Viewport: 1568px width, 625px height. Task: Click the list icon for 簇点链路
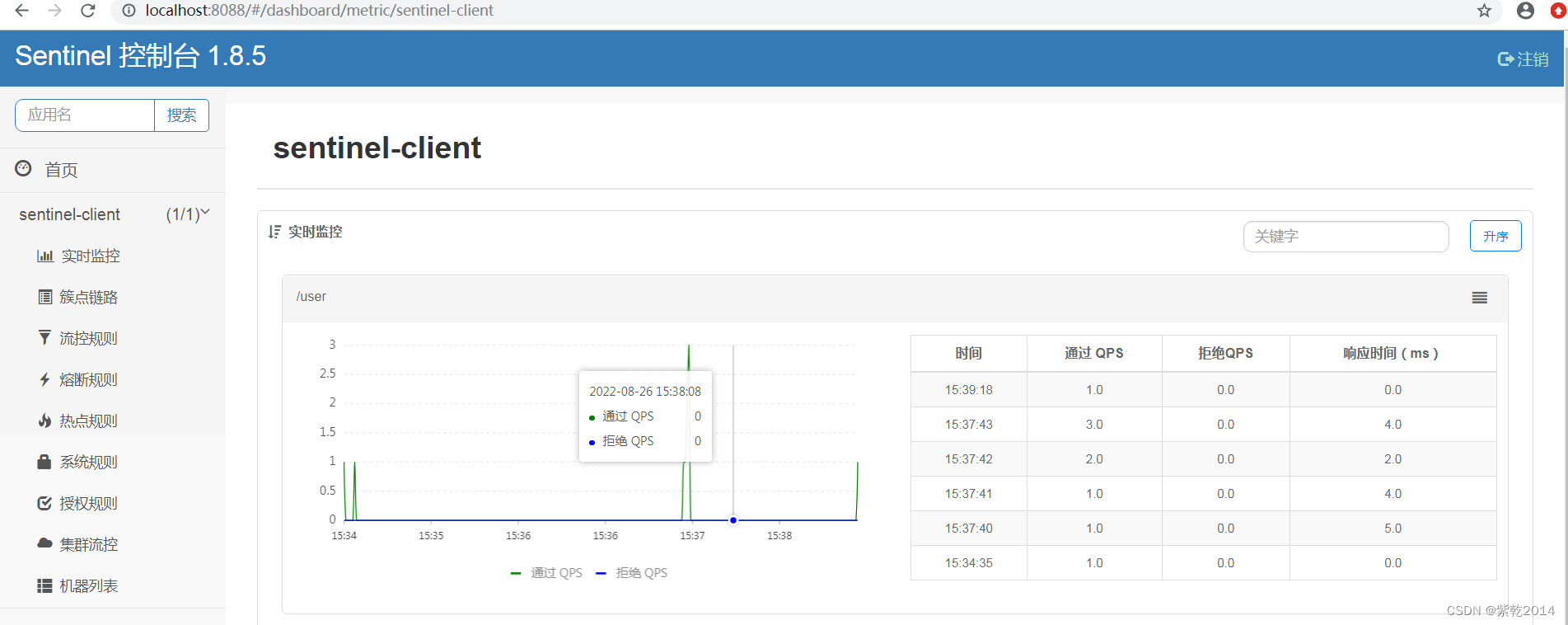coord(45,297)
